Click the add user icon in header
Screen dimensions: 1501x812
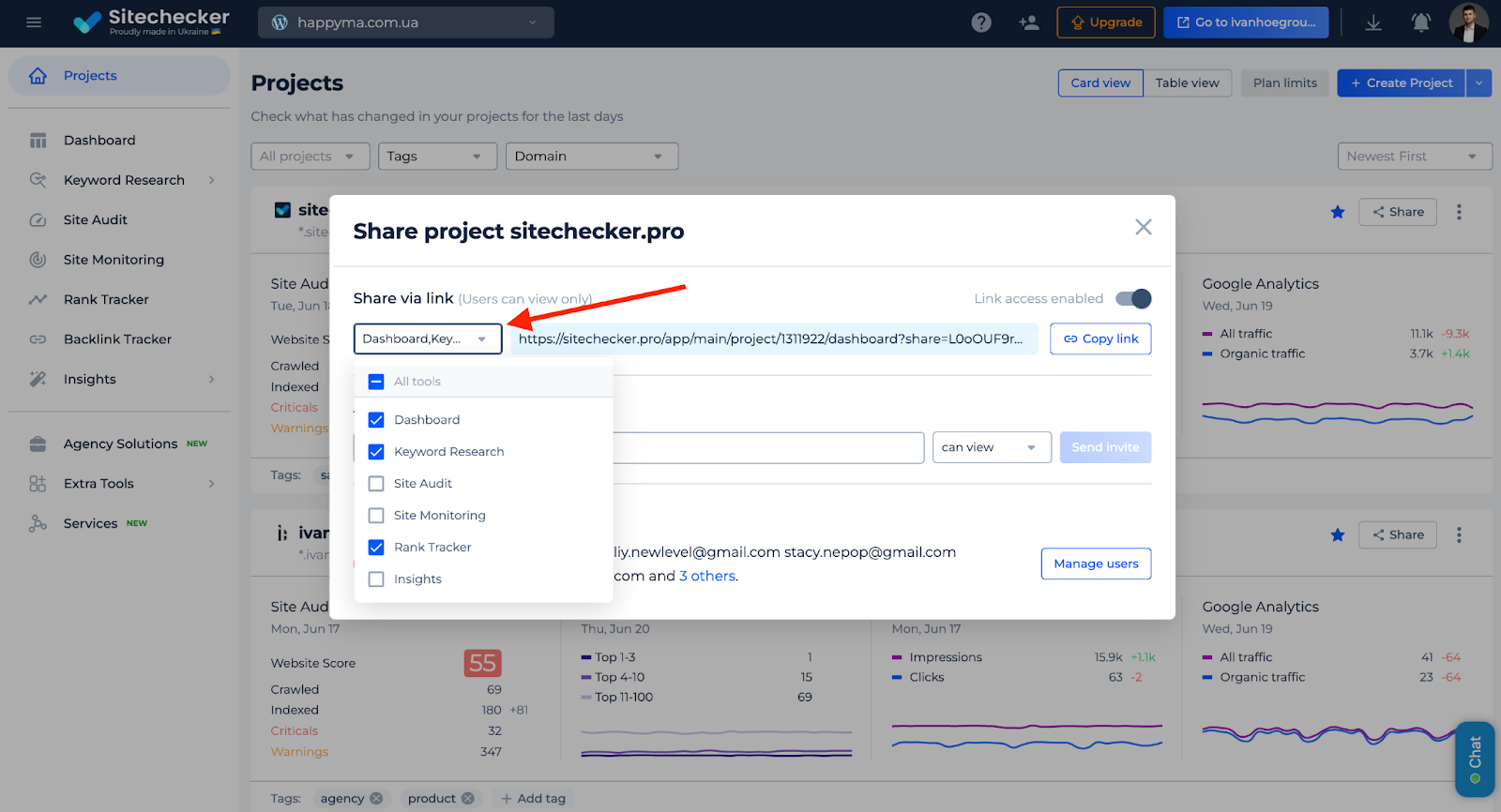(1029, 23)
